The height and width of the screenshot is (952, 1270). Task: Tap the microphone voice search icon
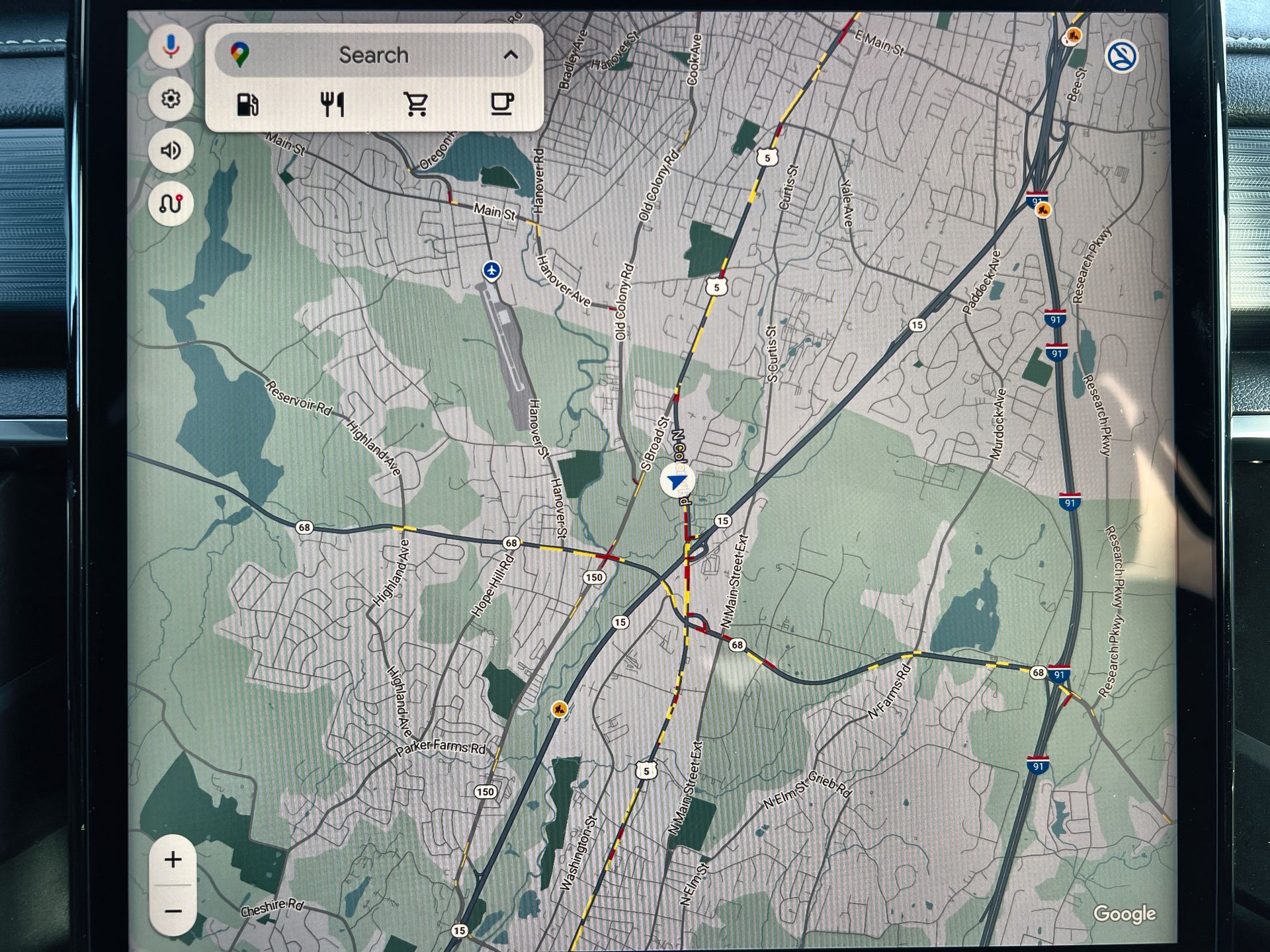[x=171, y=46]
